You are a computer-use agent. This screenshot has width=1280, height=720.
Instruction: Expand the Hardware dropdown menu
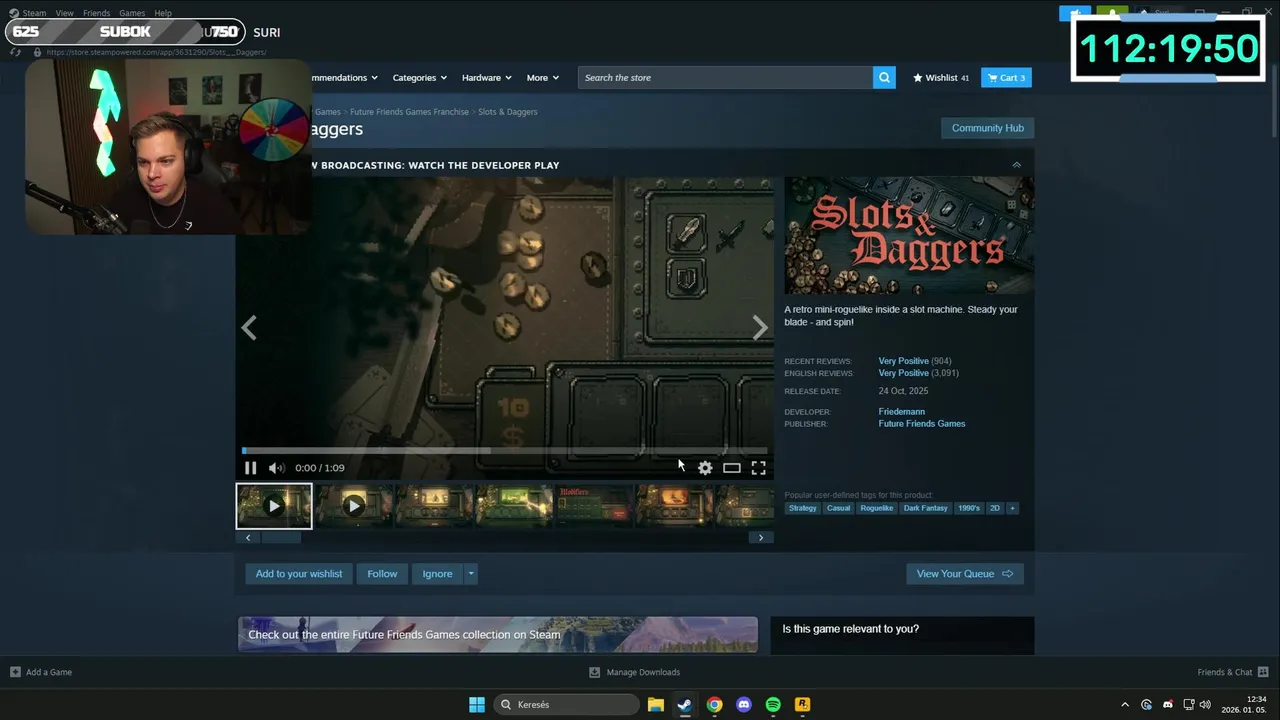tap(487, 78)
